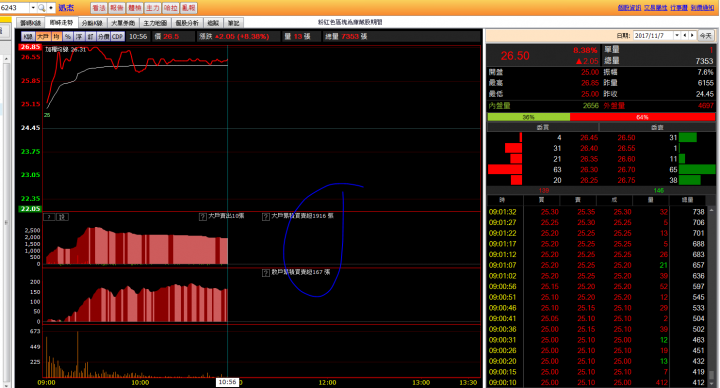Click the bid side order book column header
Screen dimensions: 720x388
point(543,127)
